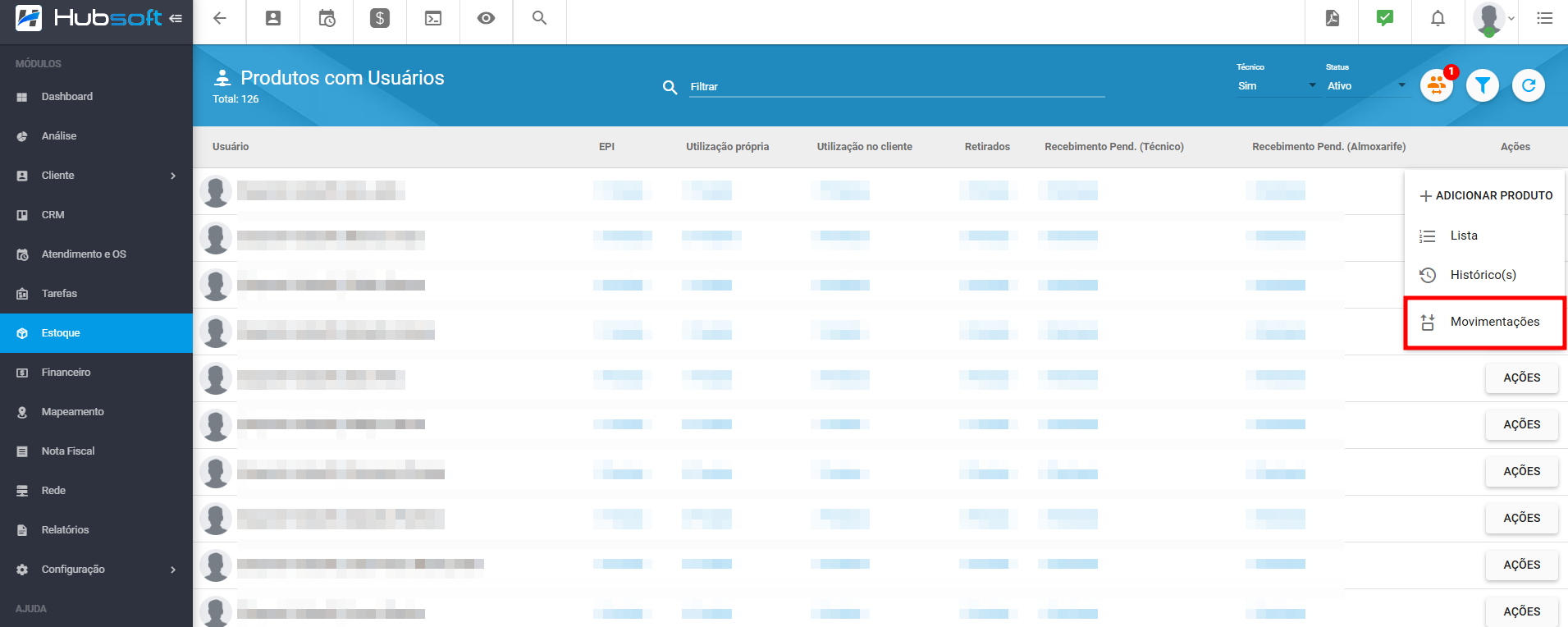1568x627 pixels.
Task: Click the Configuração gear icon in sidebar
Action: click(x=22, y=570)
